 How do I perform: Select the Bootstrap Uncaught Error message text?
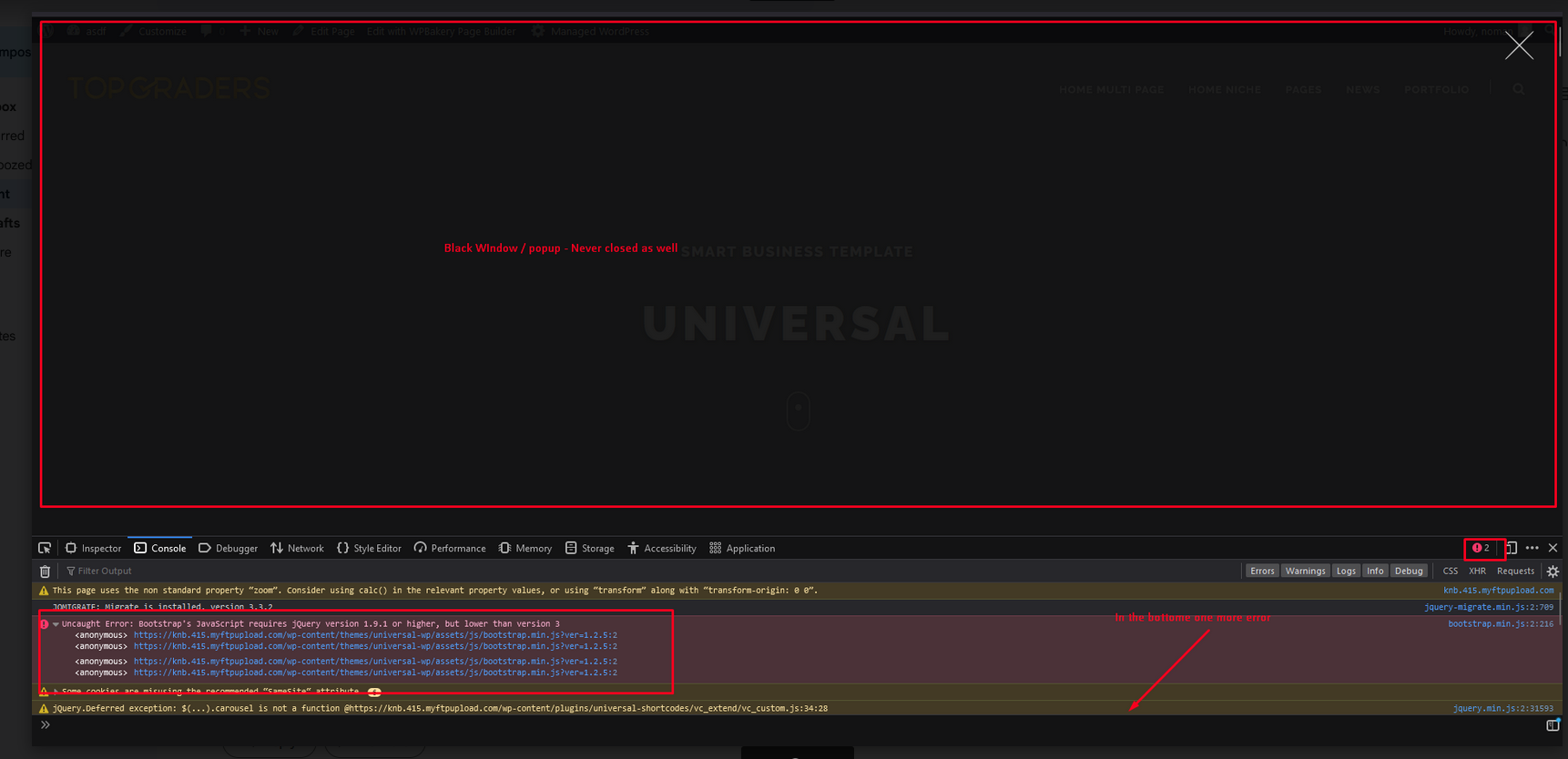click(x=311, y=624)
